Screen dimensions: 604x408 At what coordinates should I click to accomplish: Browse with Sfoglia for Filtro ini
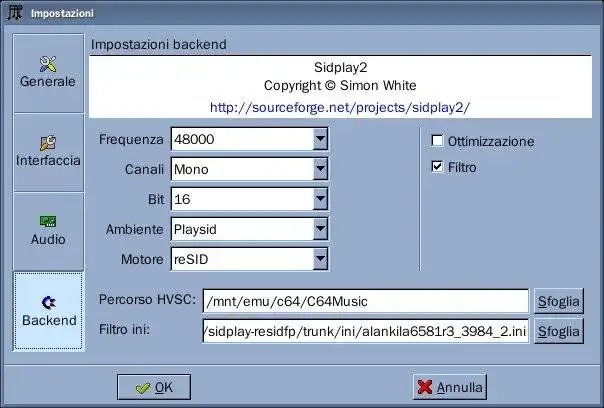coord(559,331)
